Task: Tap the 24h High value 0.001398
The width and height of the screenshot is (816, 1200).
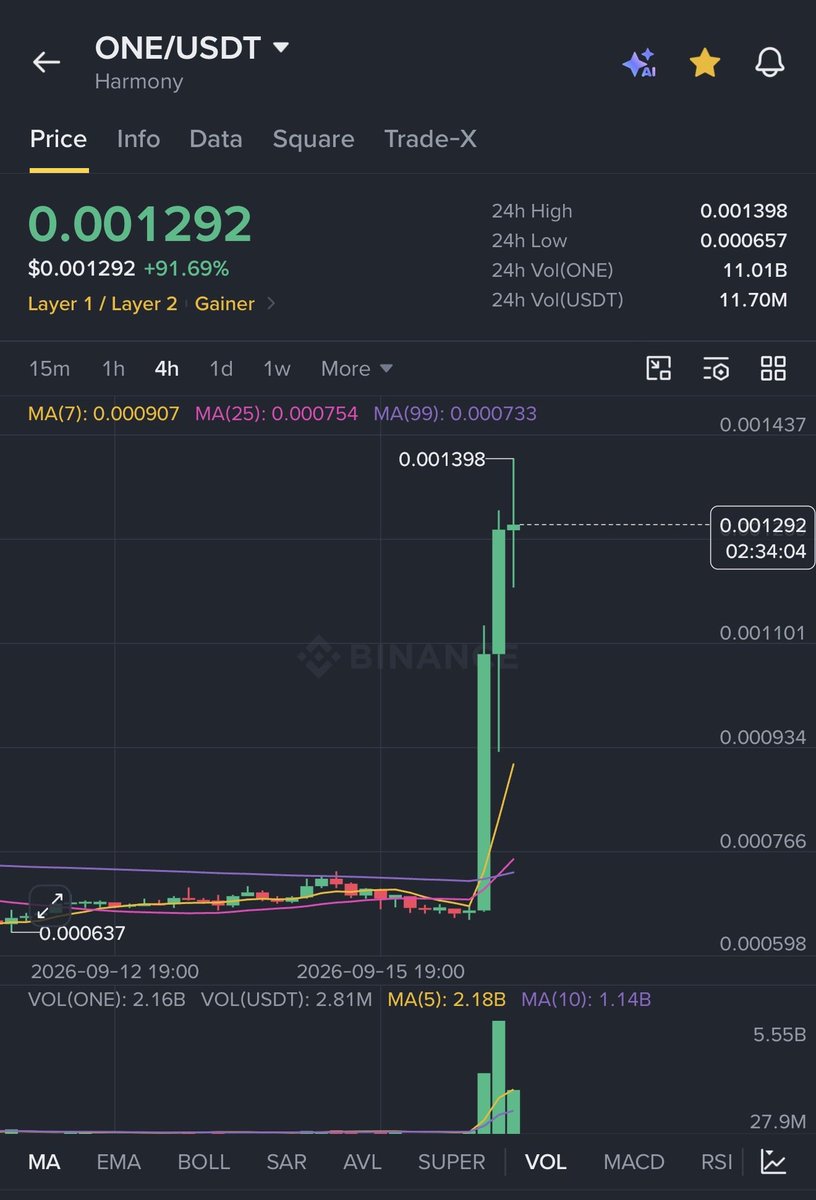Action: click(744, 211)
